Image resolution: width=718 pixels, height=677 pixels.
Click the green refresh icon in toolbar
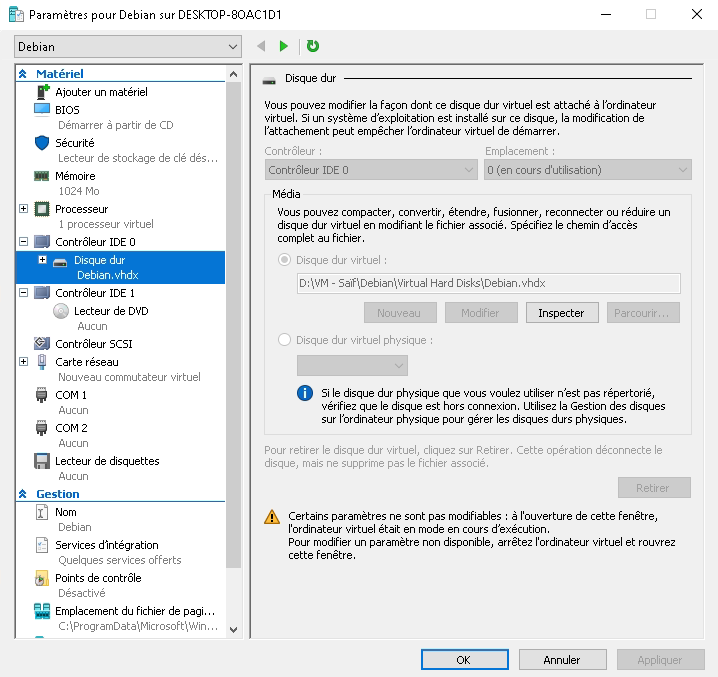point(313,46)
